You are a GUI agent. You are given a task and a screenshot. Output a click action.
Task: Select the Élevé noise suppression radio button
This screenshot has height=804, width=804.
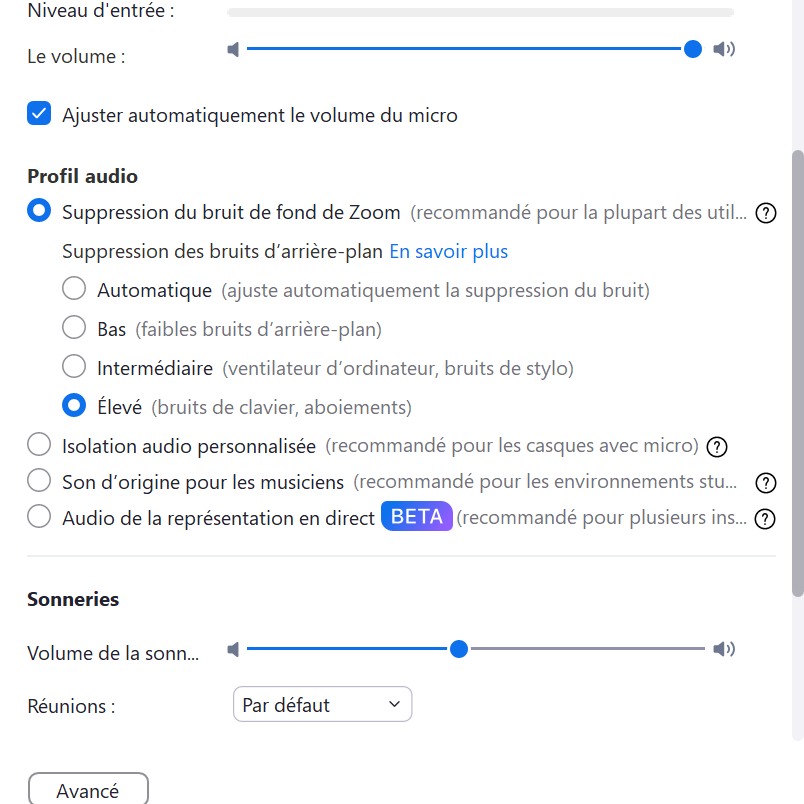pos(74,406)
